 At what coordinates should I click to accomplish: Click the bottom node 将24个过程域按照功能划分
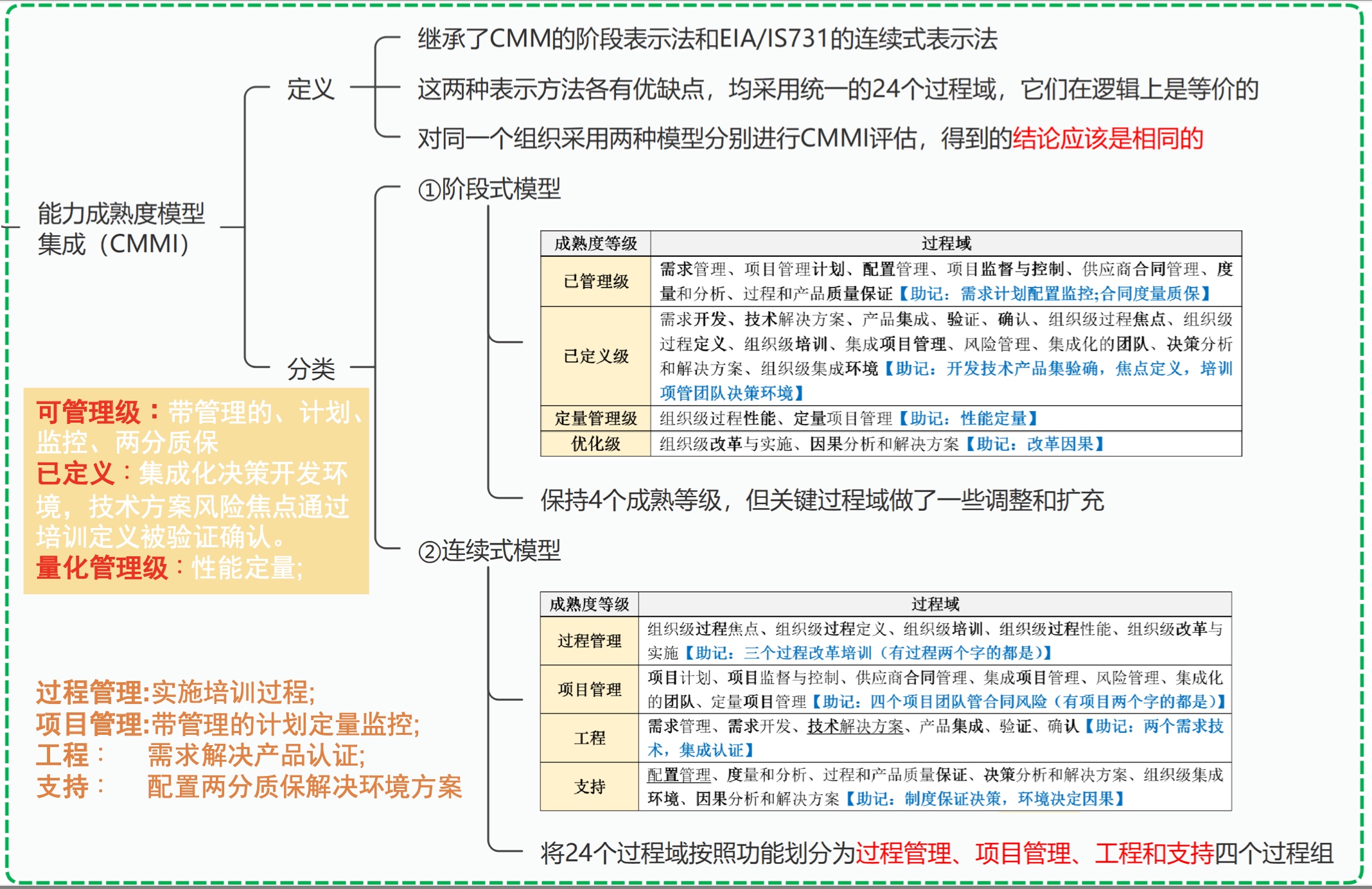coord(937,853)
